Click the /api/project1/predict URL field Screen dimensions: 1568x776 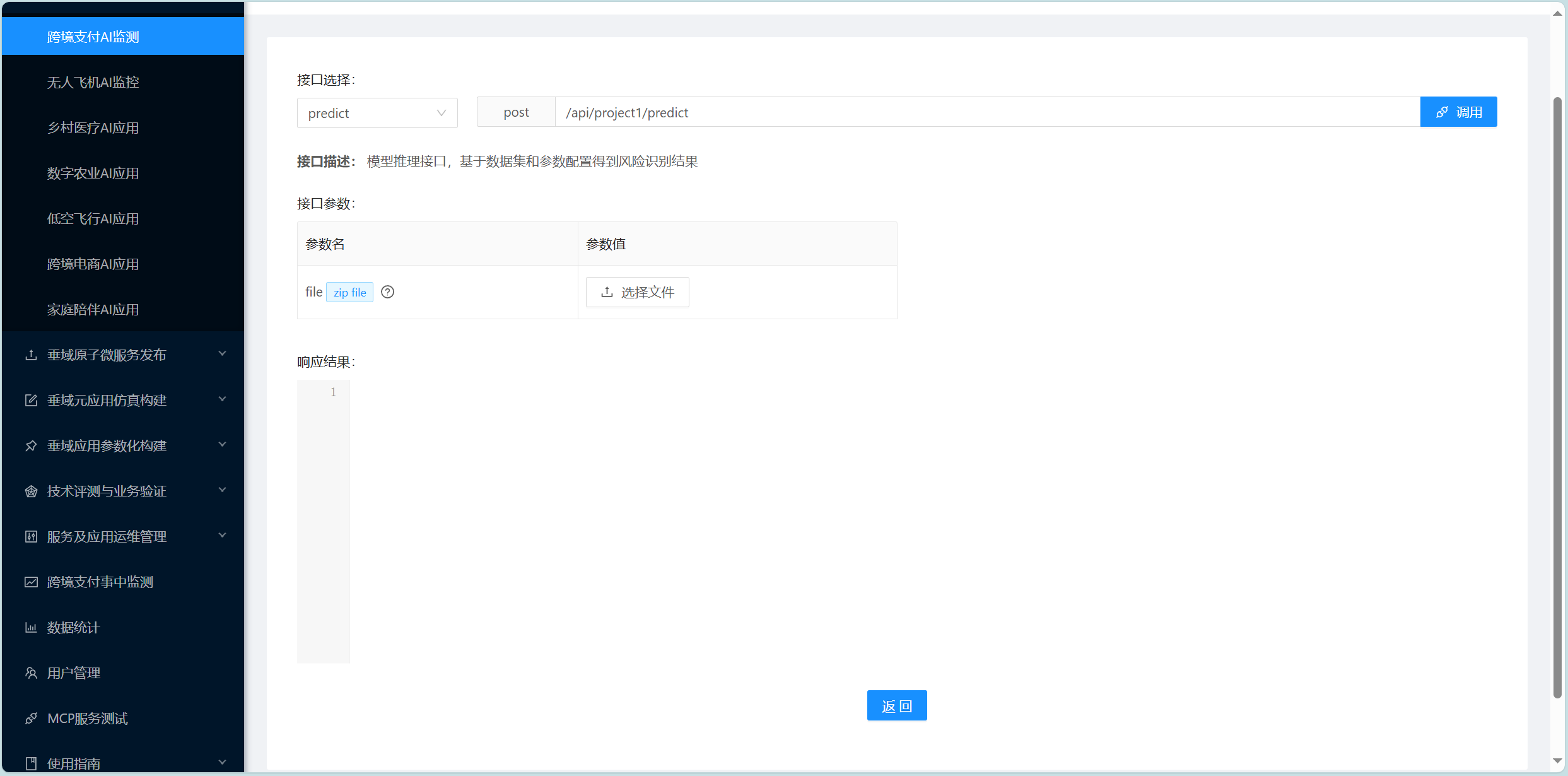(988, 112)
